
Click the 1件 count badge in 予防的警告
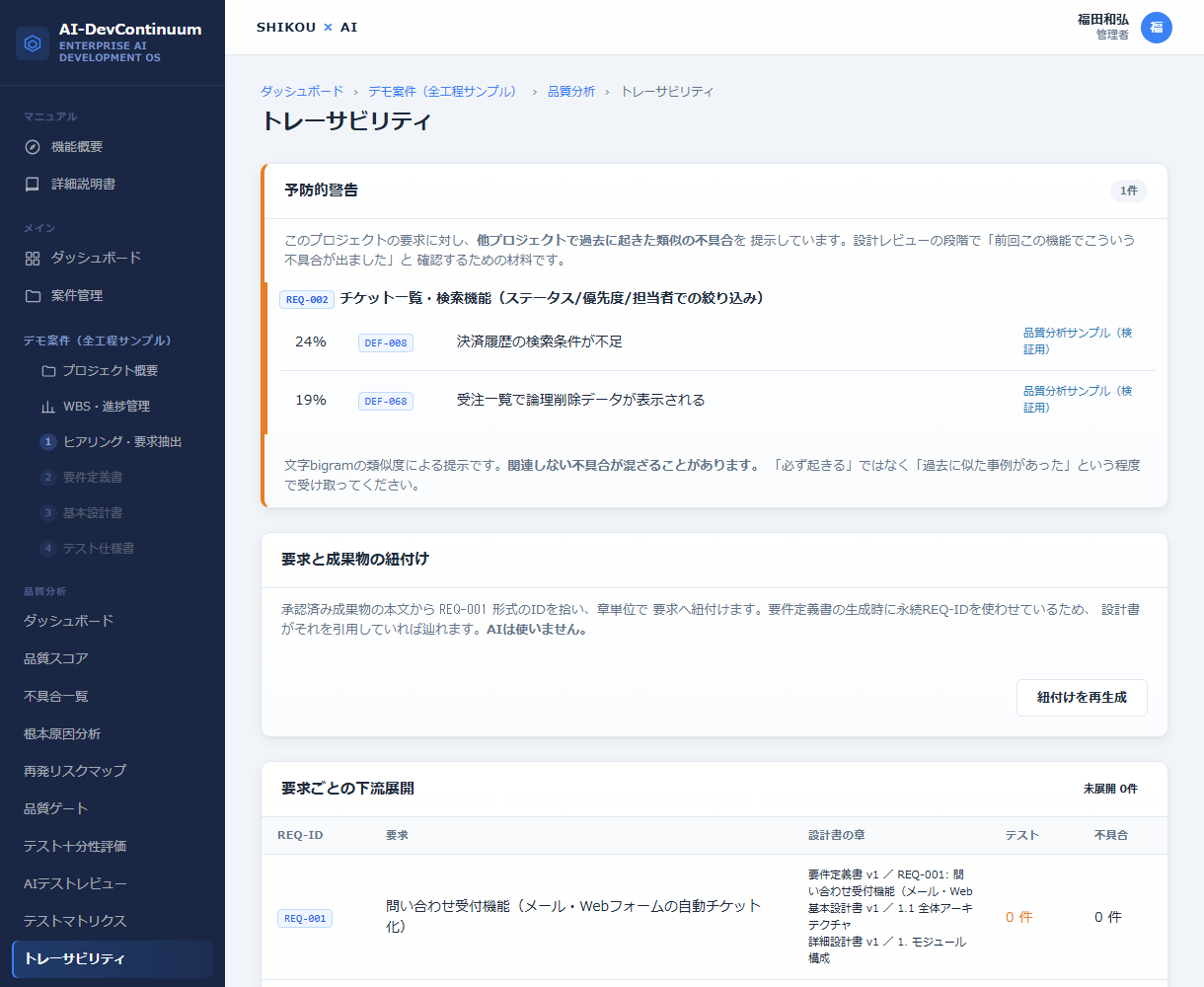click(1129, 190)
